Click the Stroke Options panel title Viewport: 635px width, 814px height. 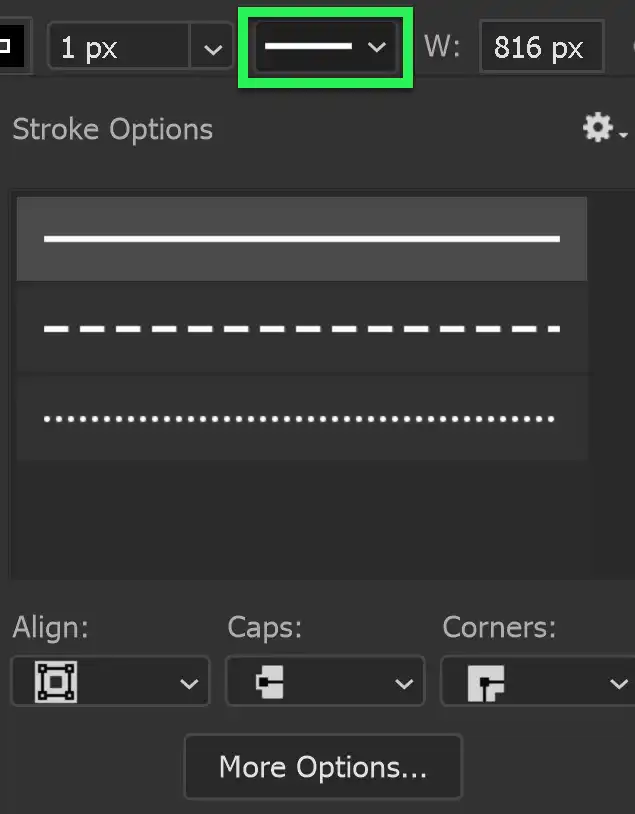112,129
